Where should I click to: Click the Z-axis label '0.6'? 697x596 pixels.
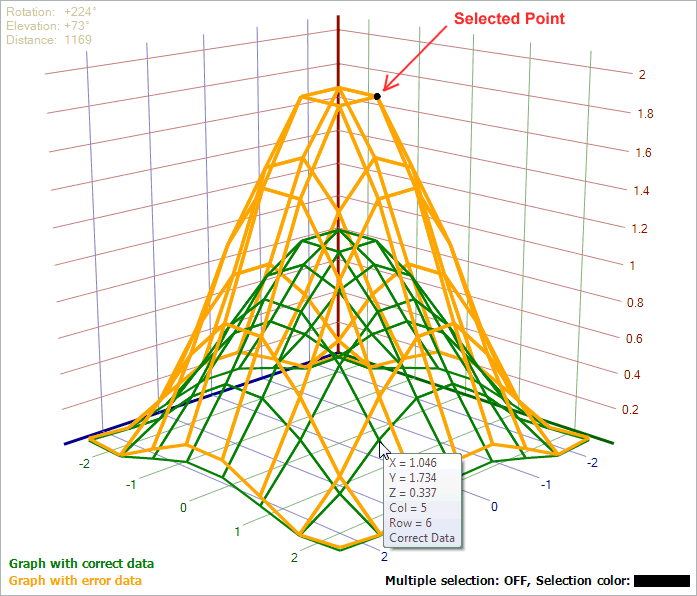(634, 339)
